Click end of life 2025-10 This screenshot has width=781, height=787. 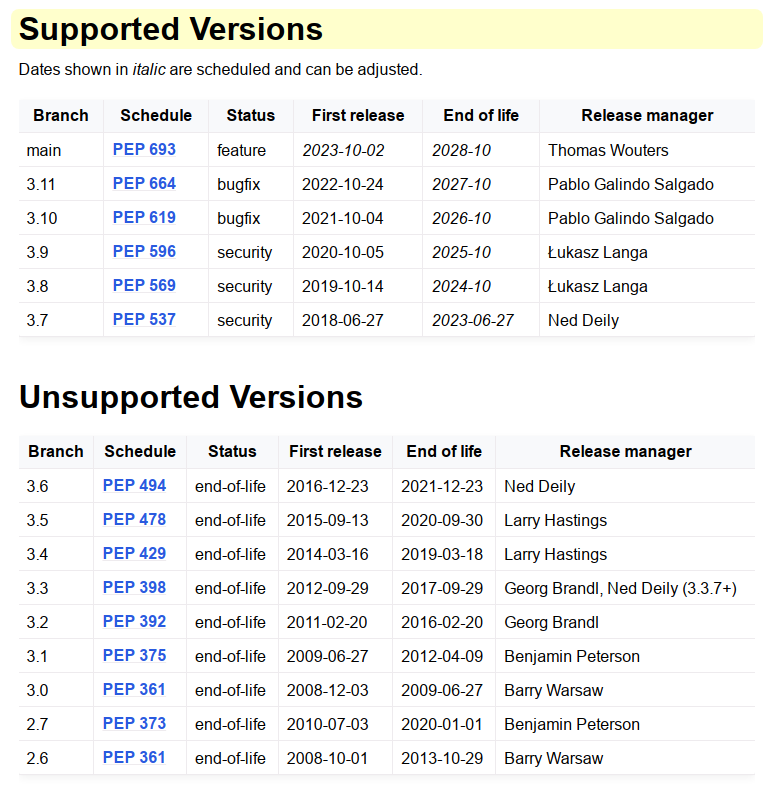tap(461, 252)
